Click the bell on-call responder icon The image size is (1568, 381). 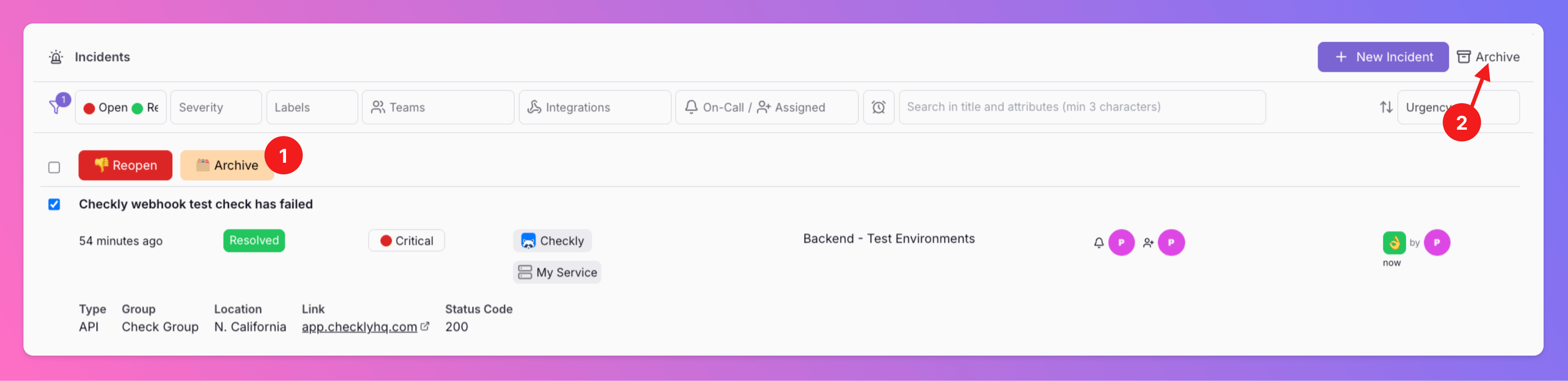1098,243
